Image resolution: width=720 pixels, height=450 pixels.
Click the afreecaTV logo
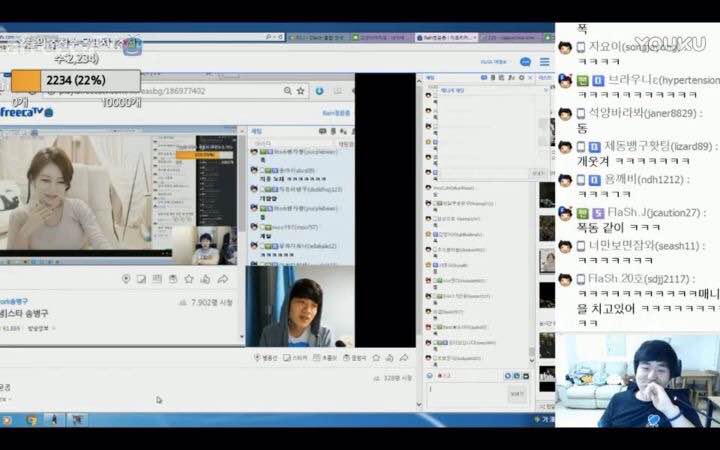[x=26, y=112]
